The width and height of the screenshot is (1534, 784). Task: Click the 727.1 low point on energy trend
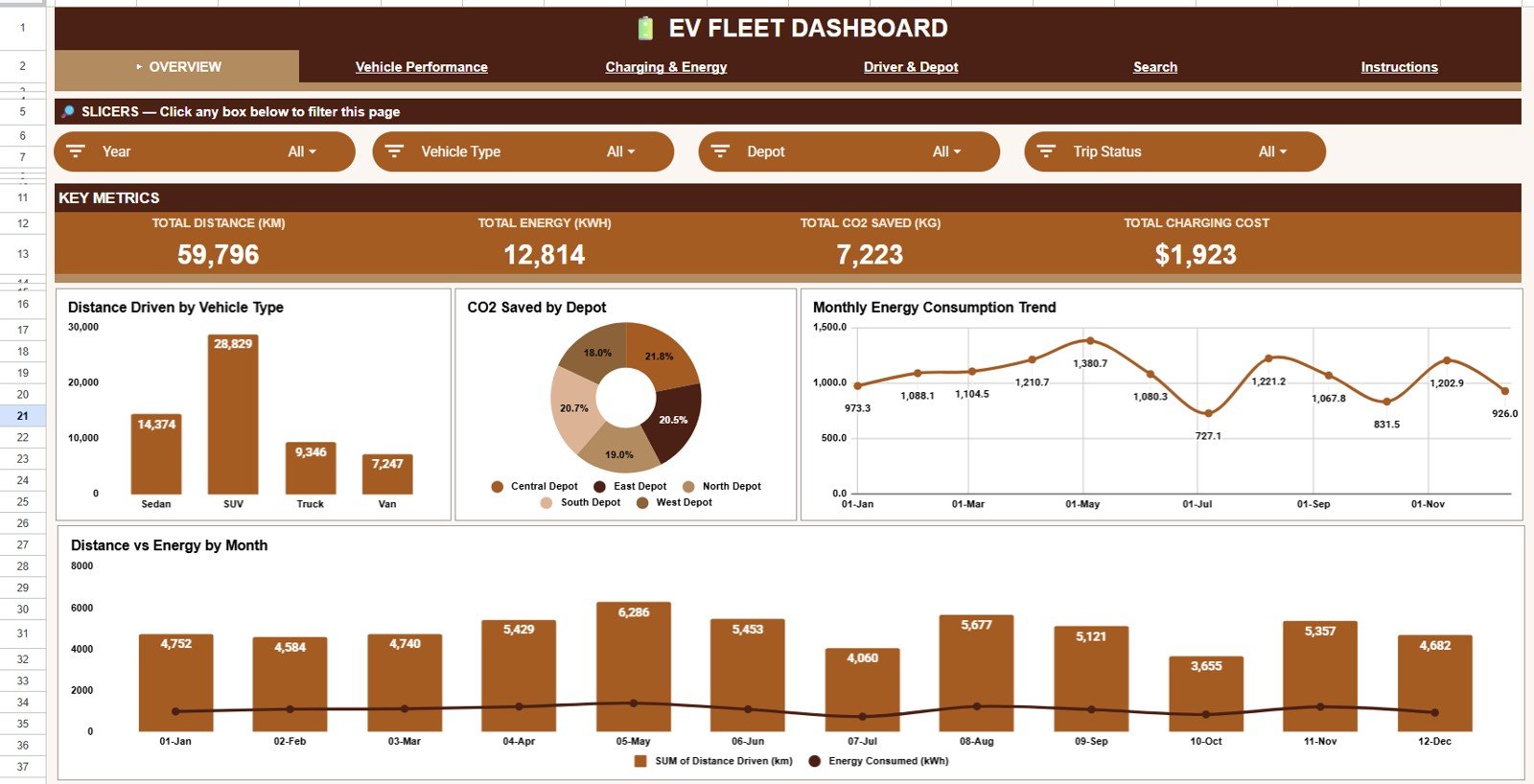click(1208, 414)
